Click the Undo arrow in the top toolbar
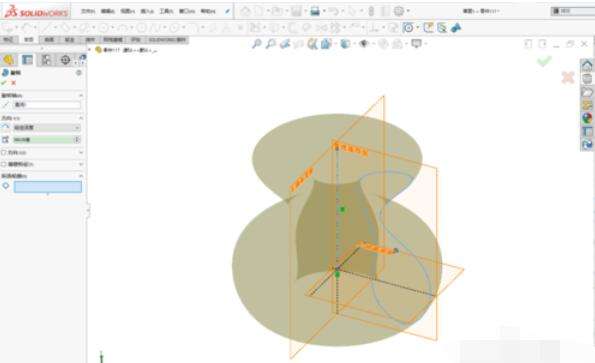 coord(334,11)
